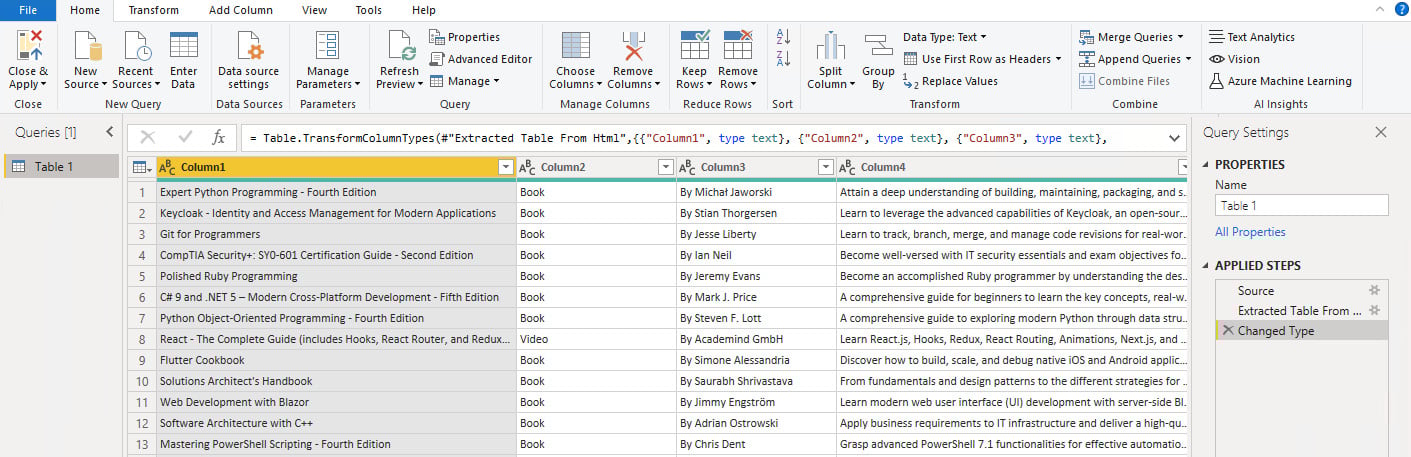Switch to the Help tab
The height and width of the screenshot is (457, 1411).
pos(423,10)
